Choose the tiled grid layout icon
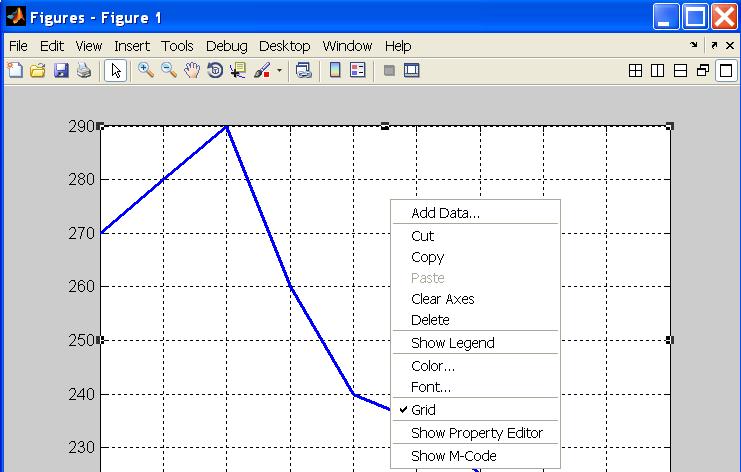The width and height of the screenshot is (741, 472). (635, 71)
